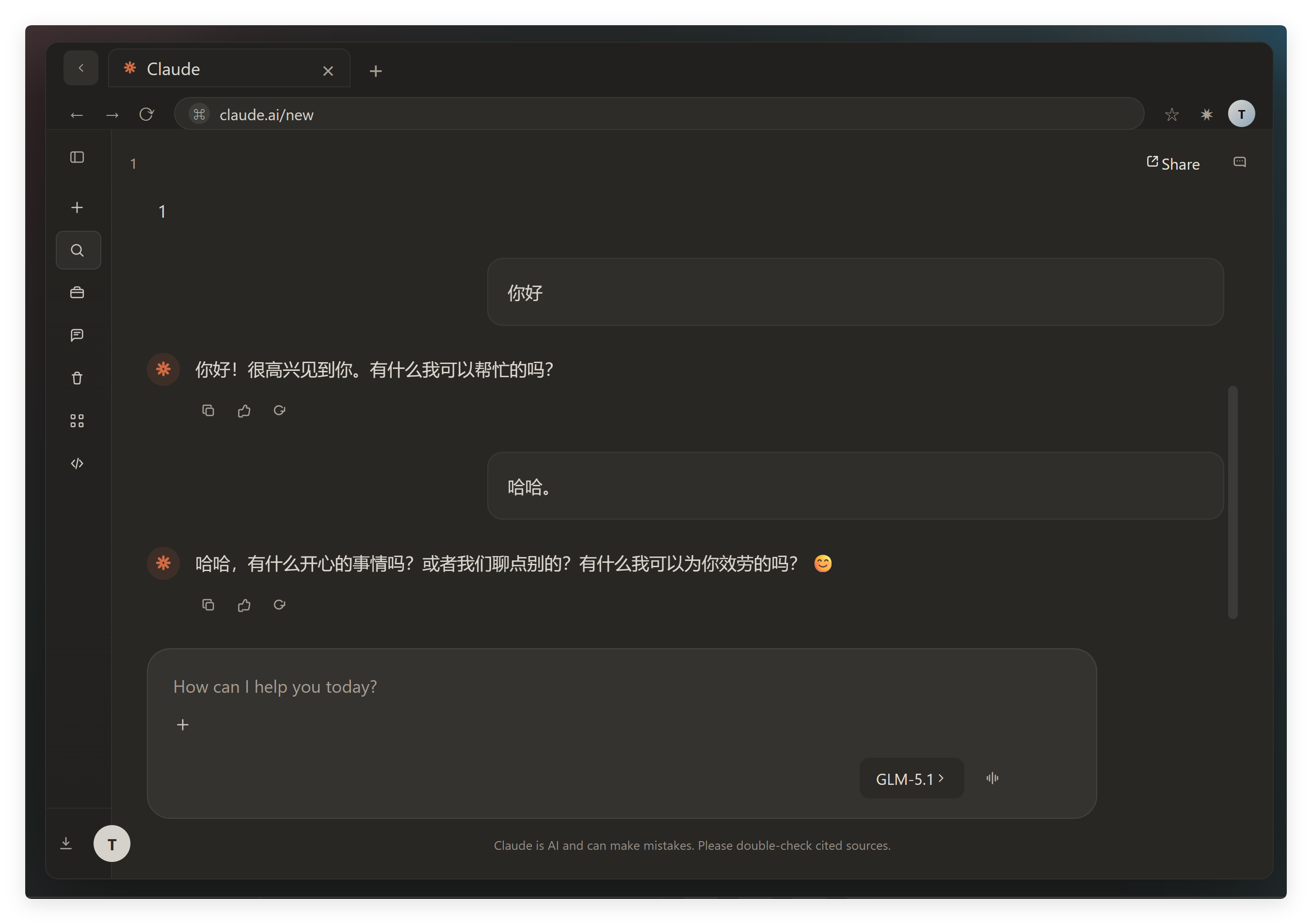Open a new browser tab
The height and width of the screenshot is (924, 1312).
[x=375, y=71]
